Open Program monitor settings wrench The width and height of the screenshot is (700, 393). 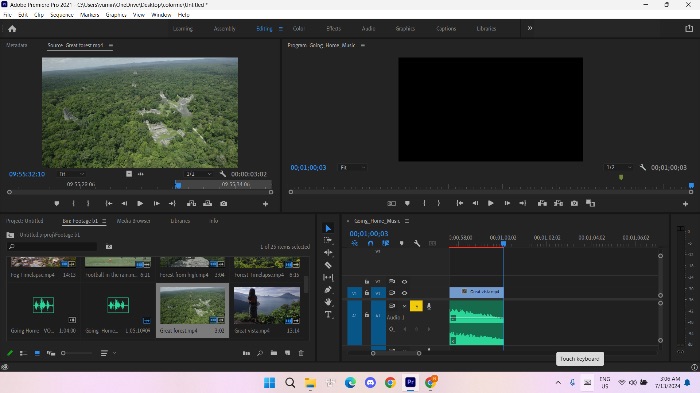click(x=642, y=167)
